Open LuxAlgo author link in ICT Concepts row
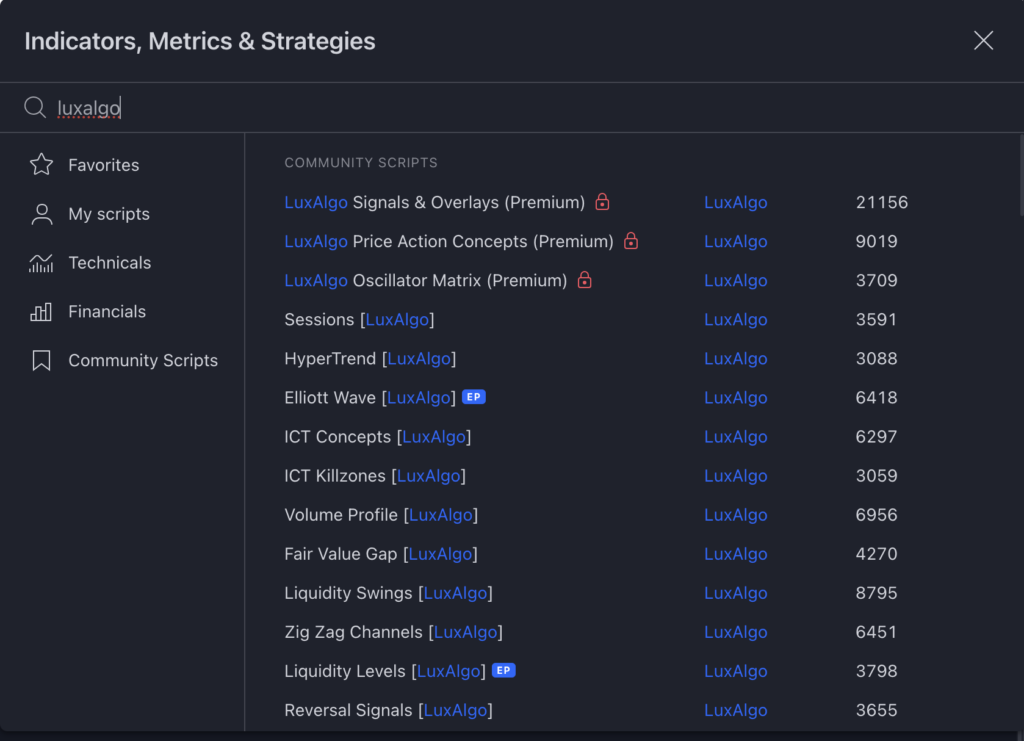1024x741 pixels. (735, 437)
